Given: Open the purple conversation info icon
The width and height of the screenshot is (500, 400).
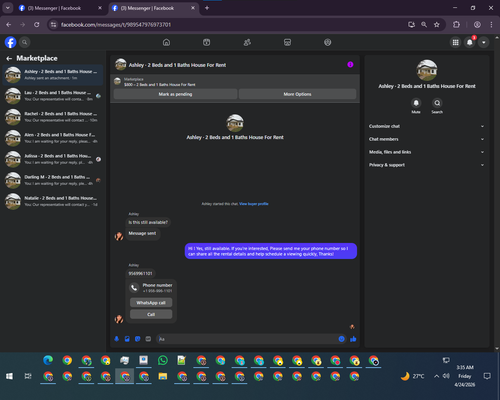Looking at the screenshot, I should pos(350,65).
